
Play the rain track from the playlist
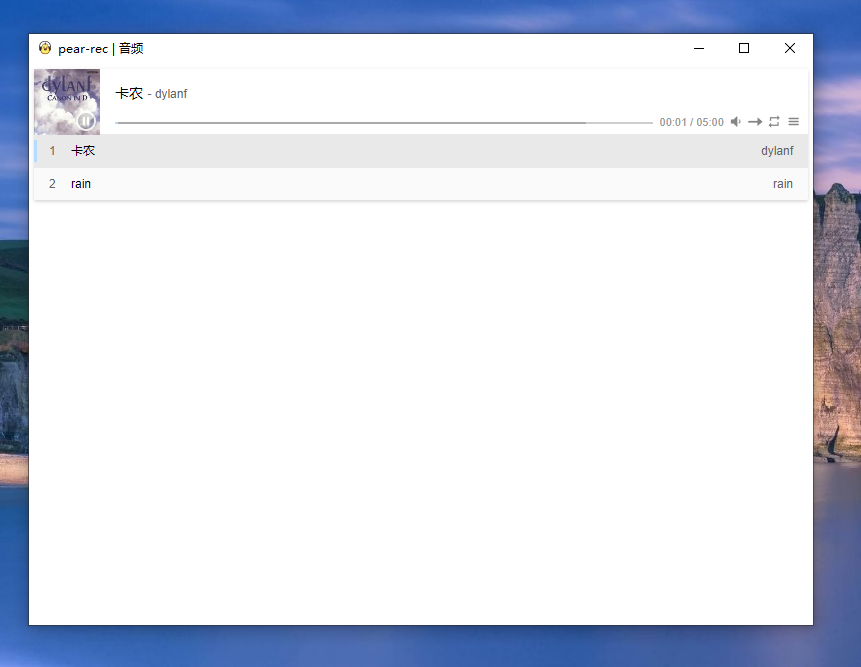click(81, 184)
